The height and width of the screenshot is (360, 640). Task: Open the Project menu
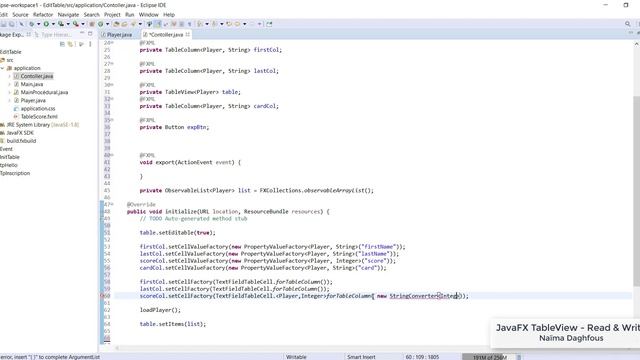112,15
